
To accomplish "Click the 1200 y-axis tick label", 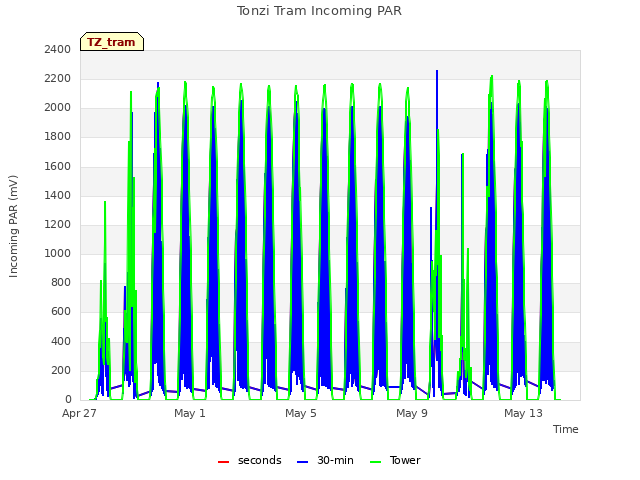I will click(x=58, y=224).
